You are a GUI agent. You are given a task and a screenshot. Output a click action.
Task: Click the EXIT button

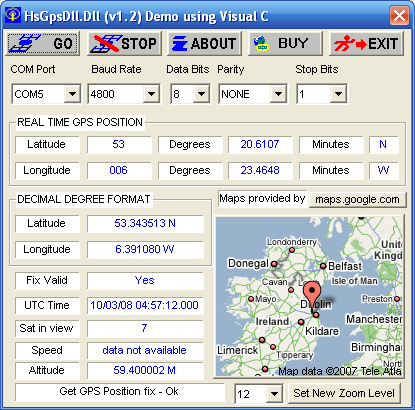(366, 43)
